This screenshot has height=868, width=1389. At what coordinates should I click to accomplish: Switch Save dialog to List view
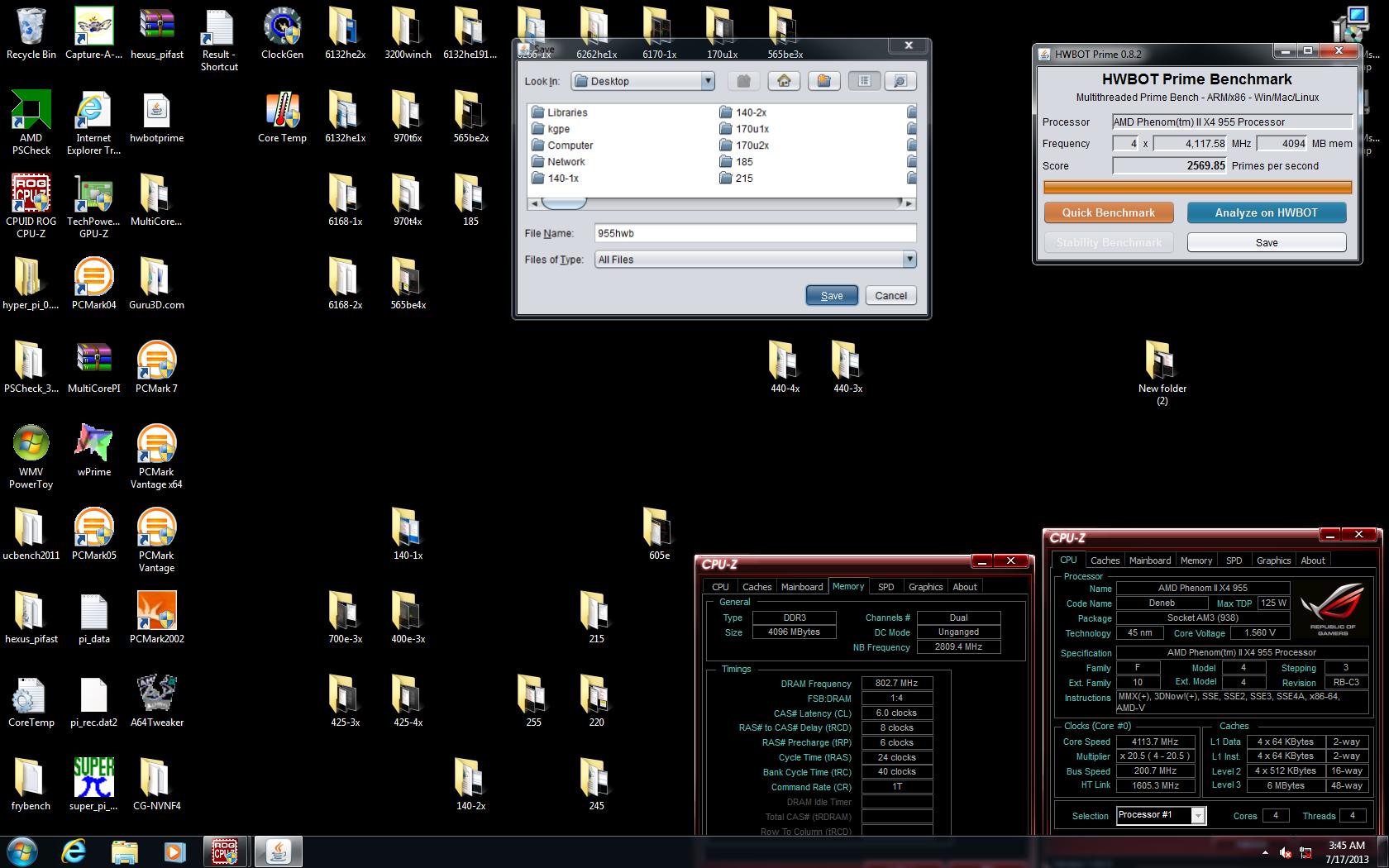pyautogui.click(x=864, y=81)
